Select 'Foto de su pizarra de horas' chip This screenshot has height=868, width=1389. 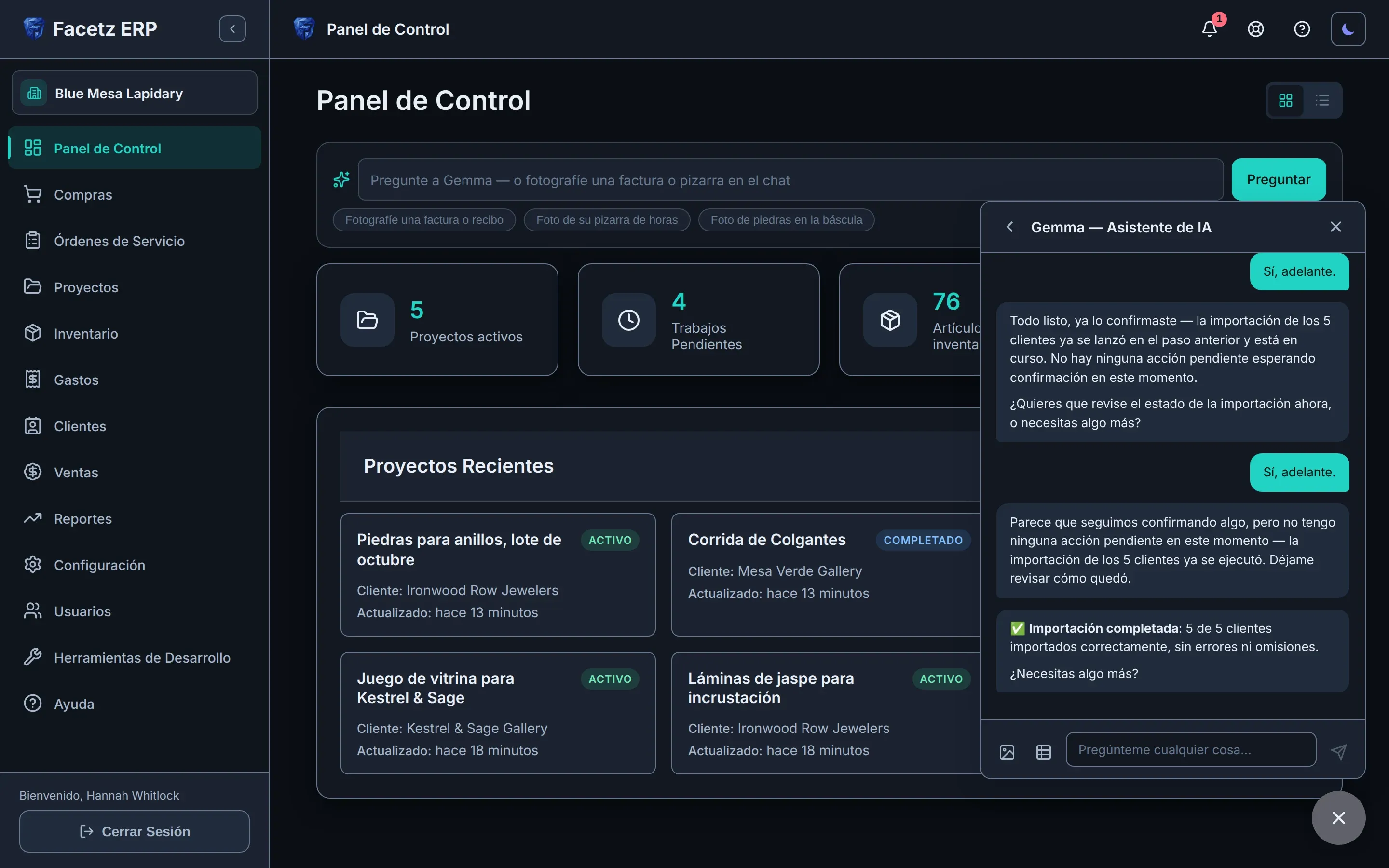(607, 220)
